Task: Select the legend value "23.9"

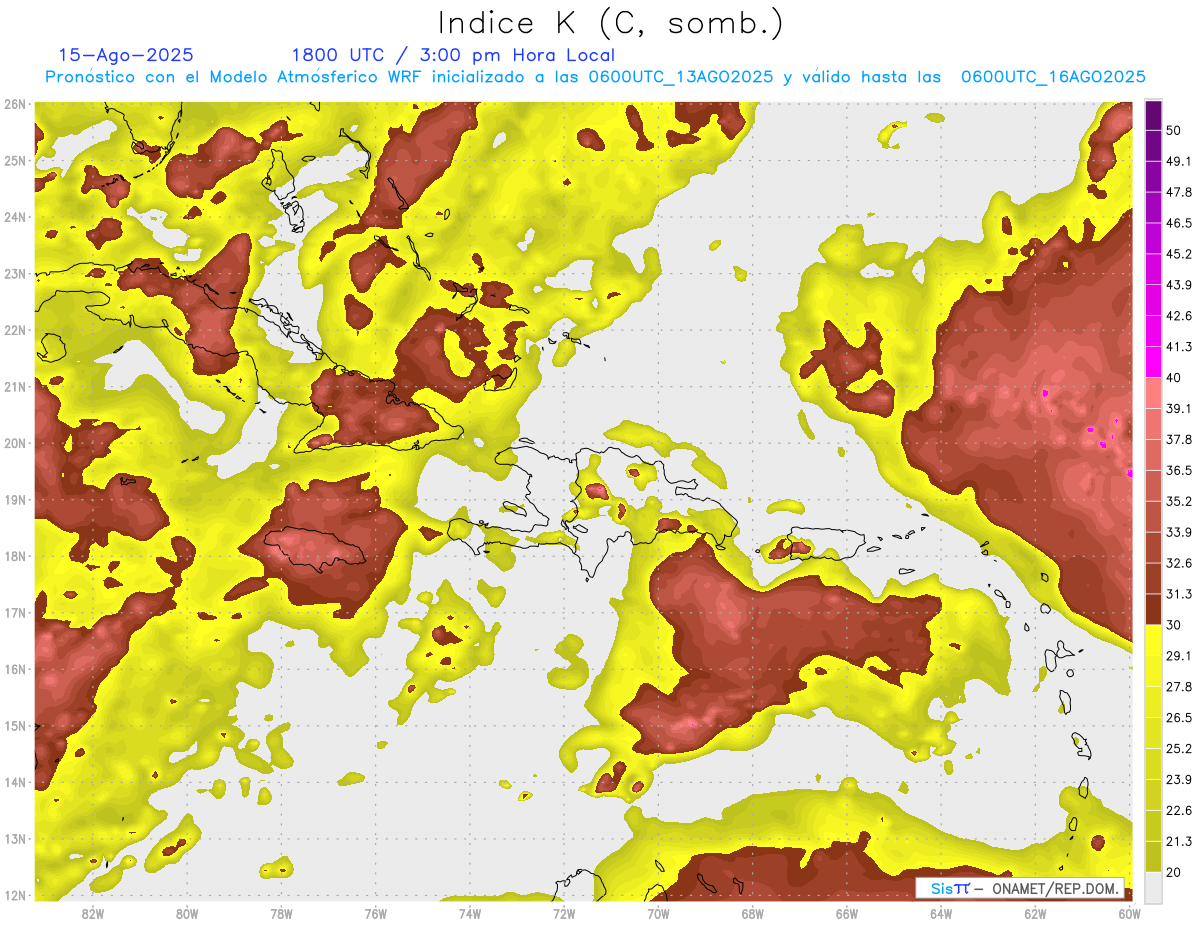Action: (x=1179, y=779)
